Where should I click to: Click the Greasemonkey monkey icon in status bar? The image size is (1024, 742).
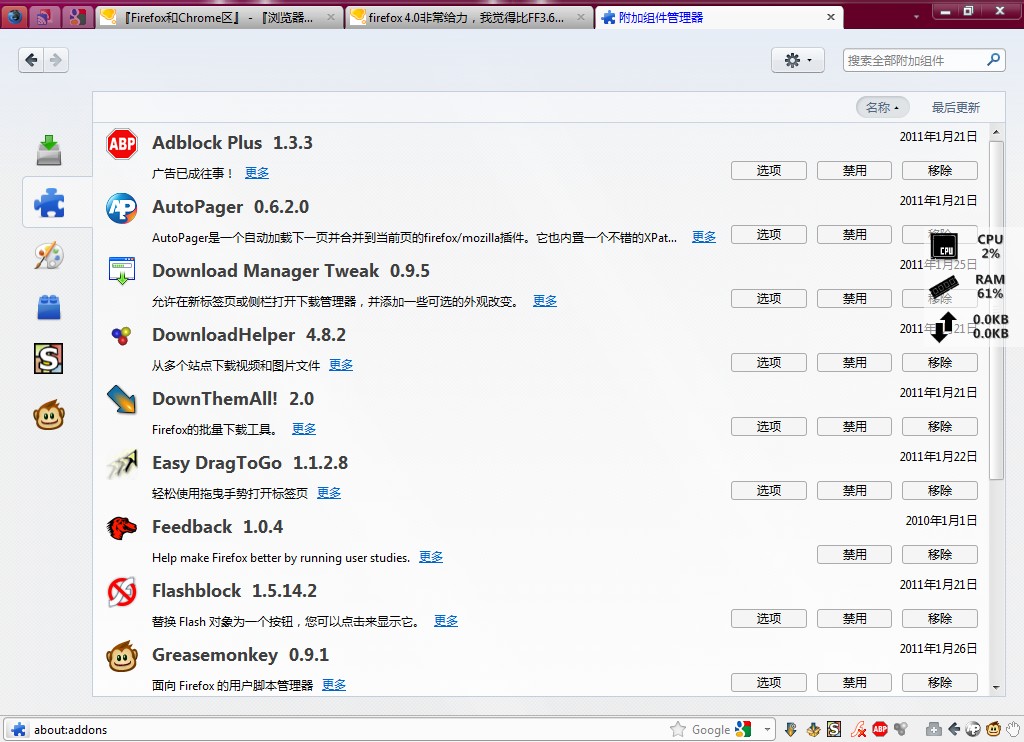[x=993, y=729]
